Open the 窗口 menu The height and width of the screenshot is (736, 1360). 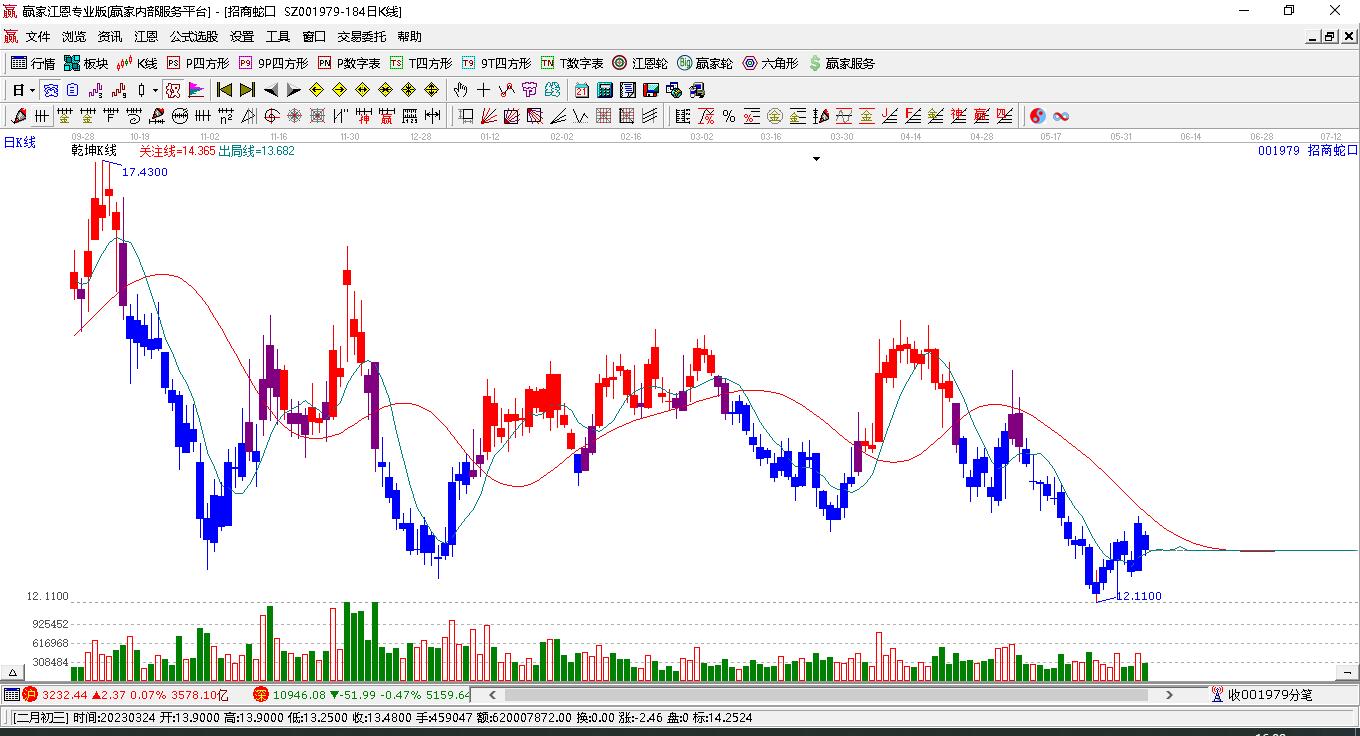pos(314,36)
